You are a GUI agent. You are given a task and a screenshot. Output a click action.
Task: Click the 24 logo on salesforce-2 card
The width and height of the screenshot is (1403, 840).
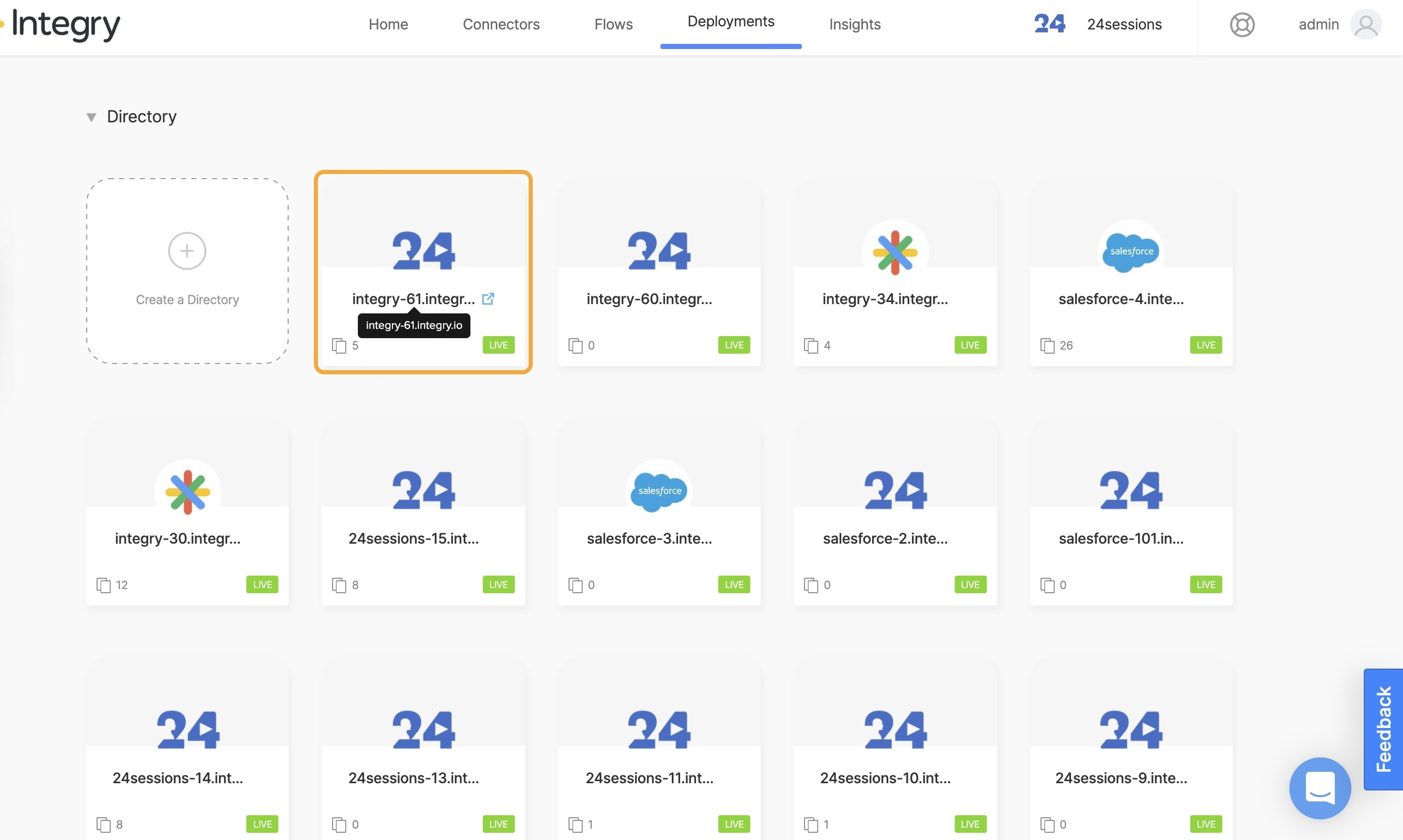coord(895,489)
